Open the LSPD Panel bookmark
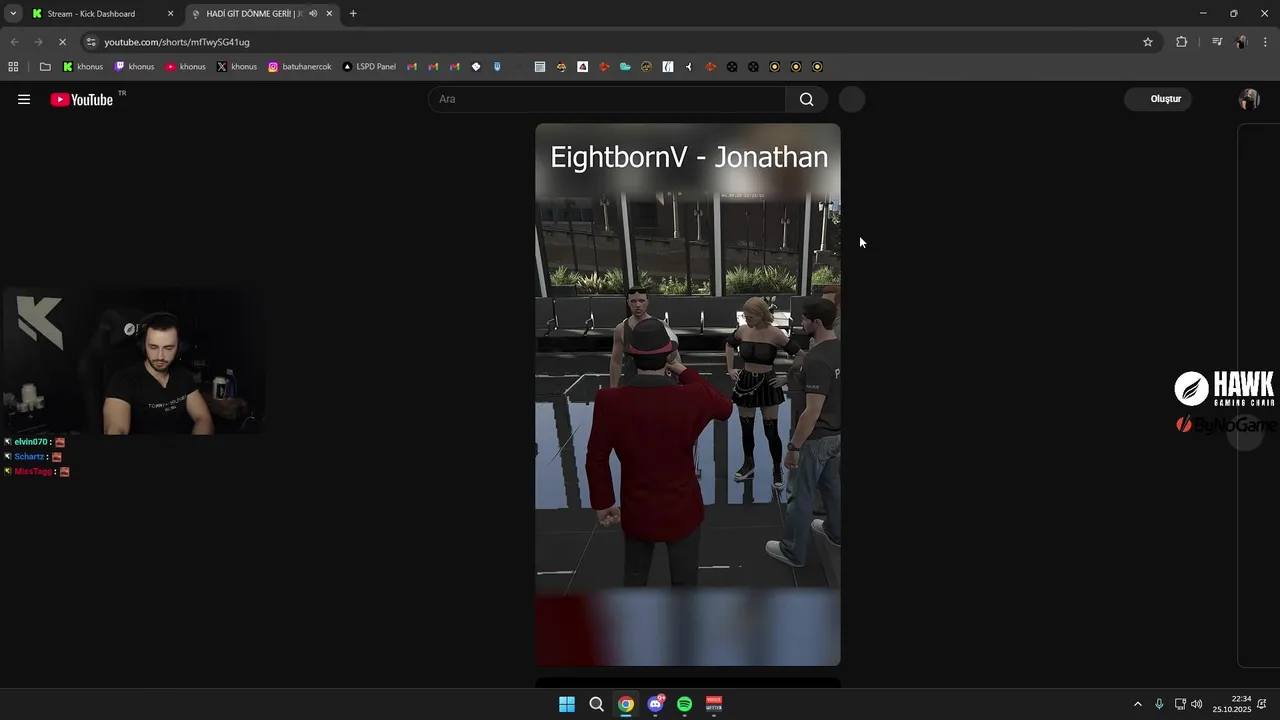This screenshot has width=1280, height=720. click(369, 67)
